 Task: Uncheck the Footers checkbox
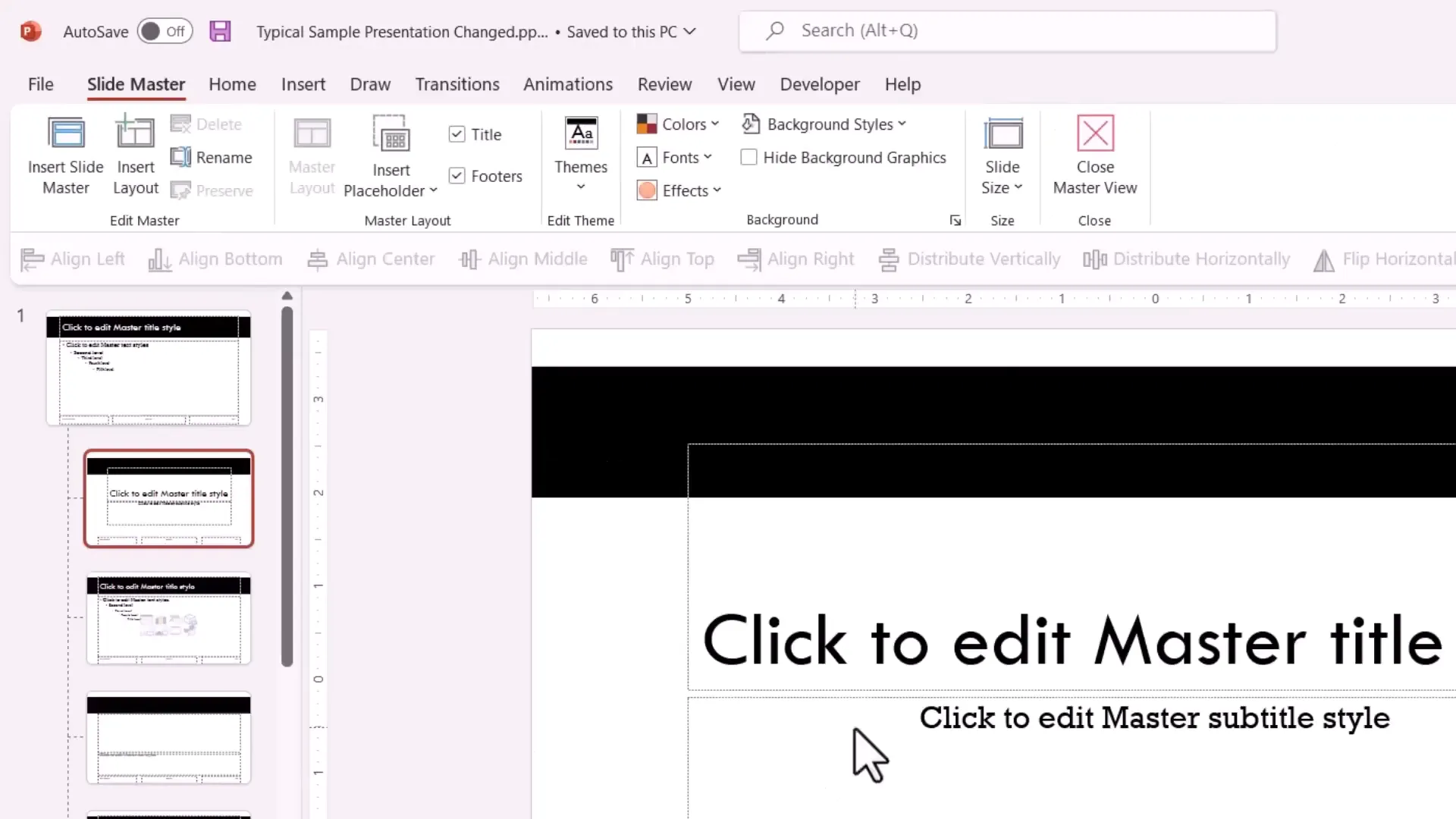coord(457,176)
